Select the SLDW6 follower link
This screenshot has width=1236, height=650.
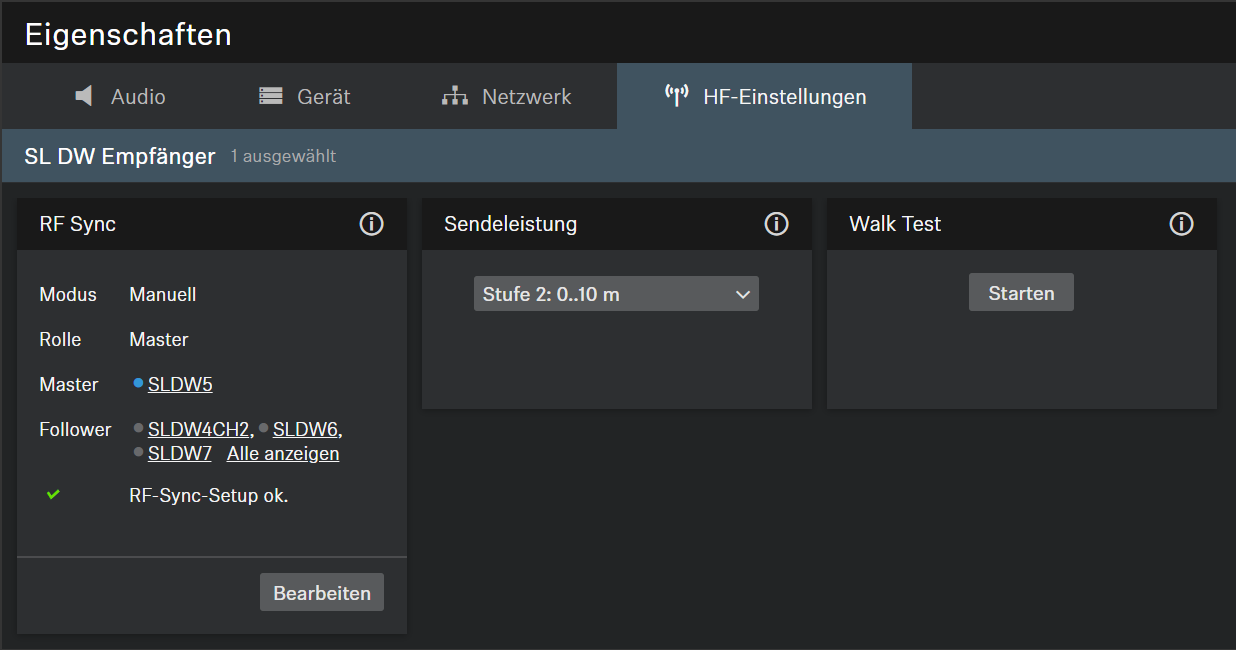305,430
